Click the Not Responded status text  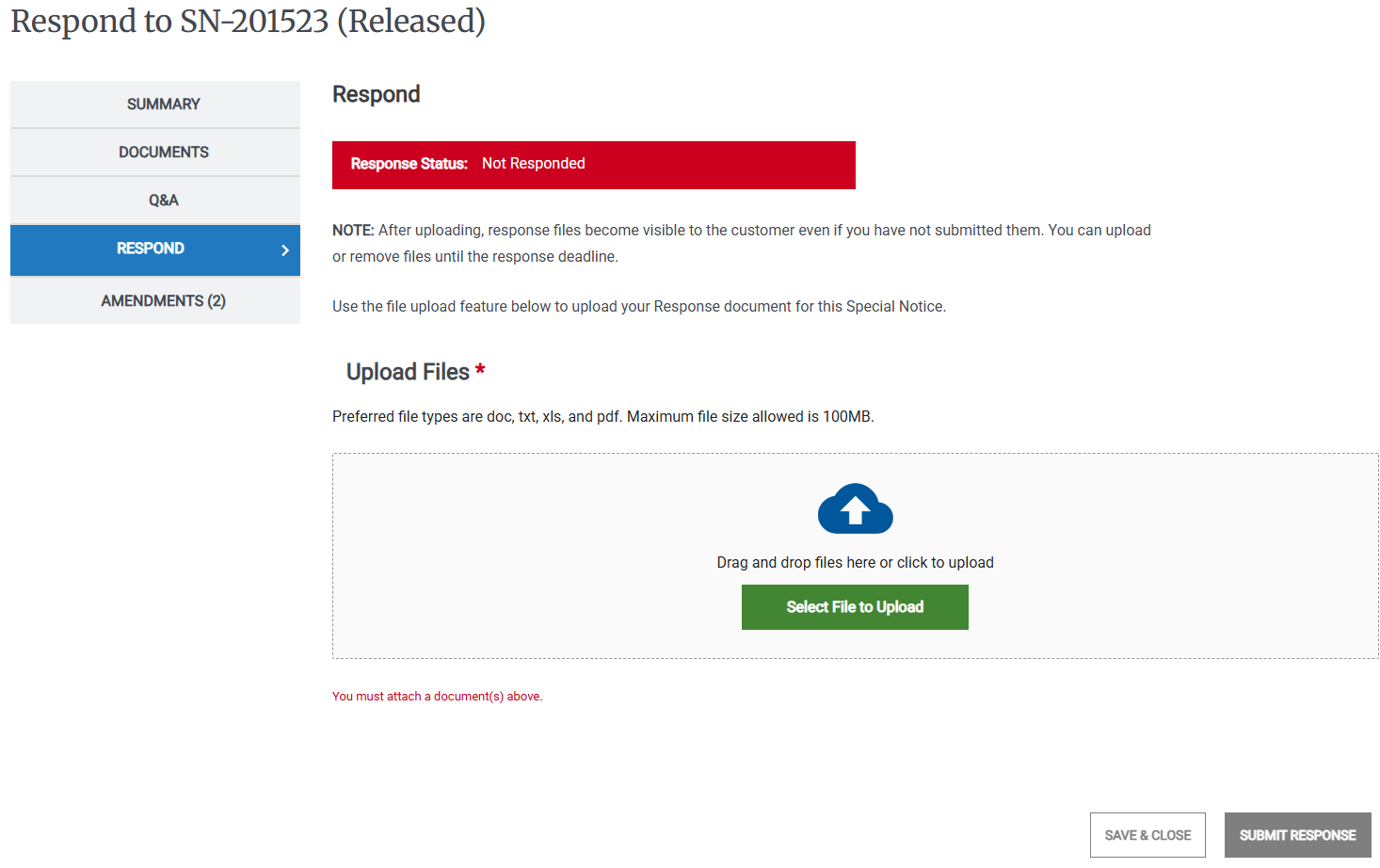pos(534,163)
